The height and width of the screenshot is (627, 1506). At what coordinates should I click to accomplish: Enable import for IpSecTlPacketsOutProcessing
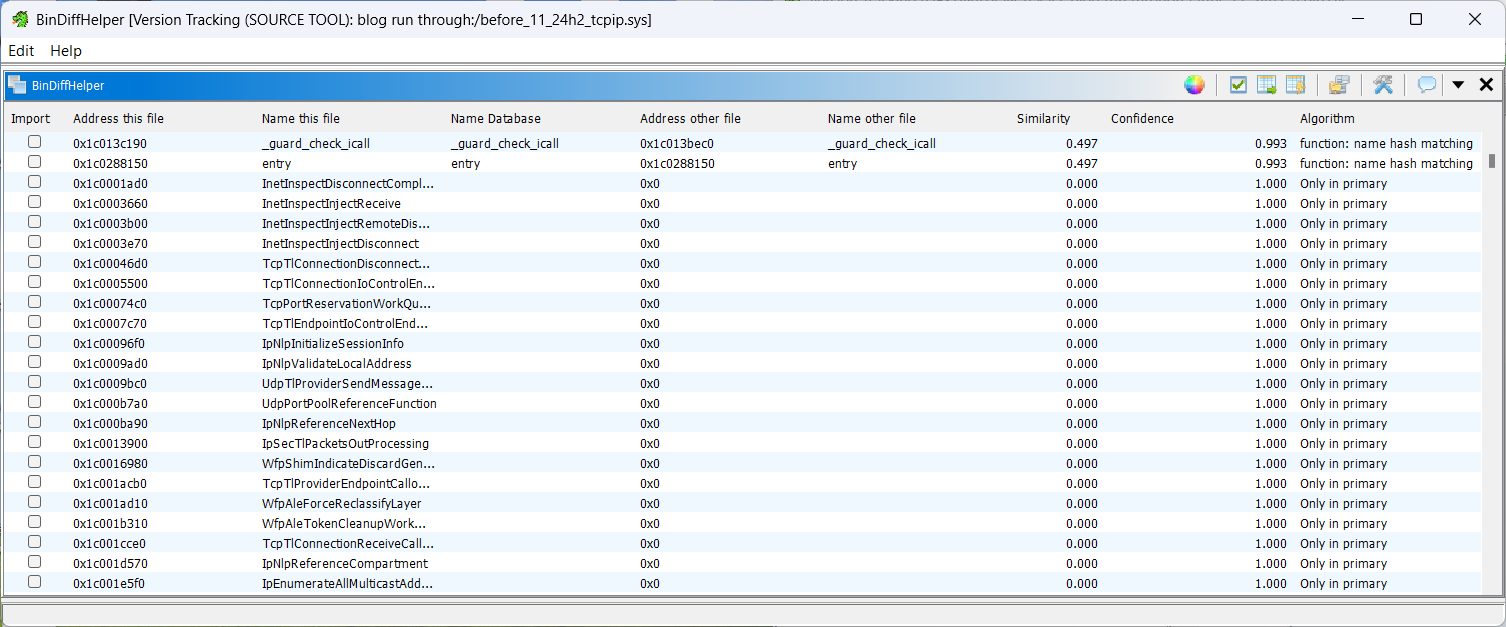click(34, 442)
